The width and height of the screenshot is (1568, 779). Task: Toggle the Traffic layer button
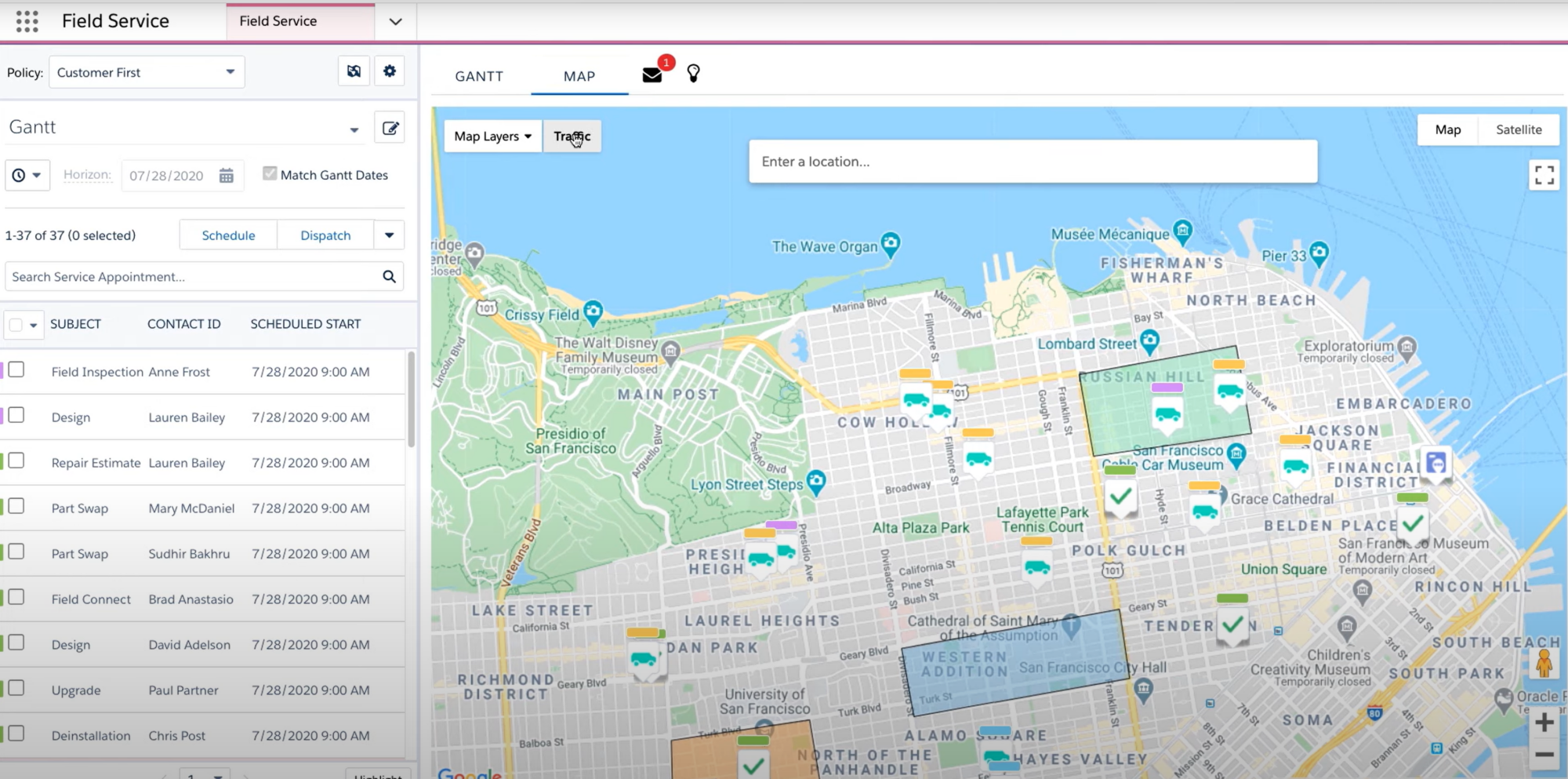pos(572,136)
